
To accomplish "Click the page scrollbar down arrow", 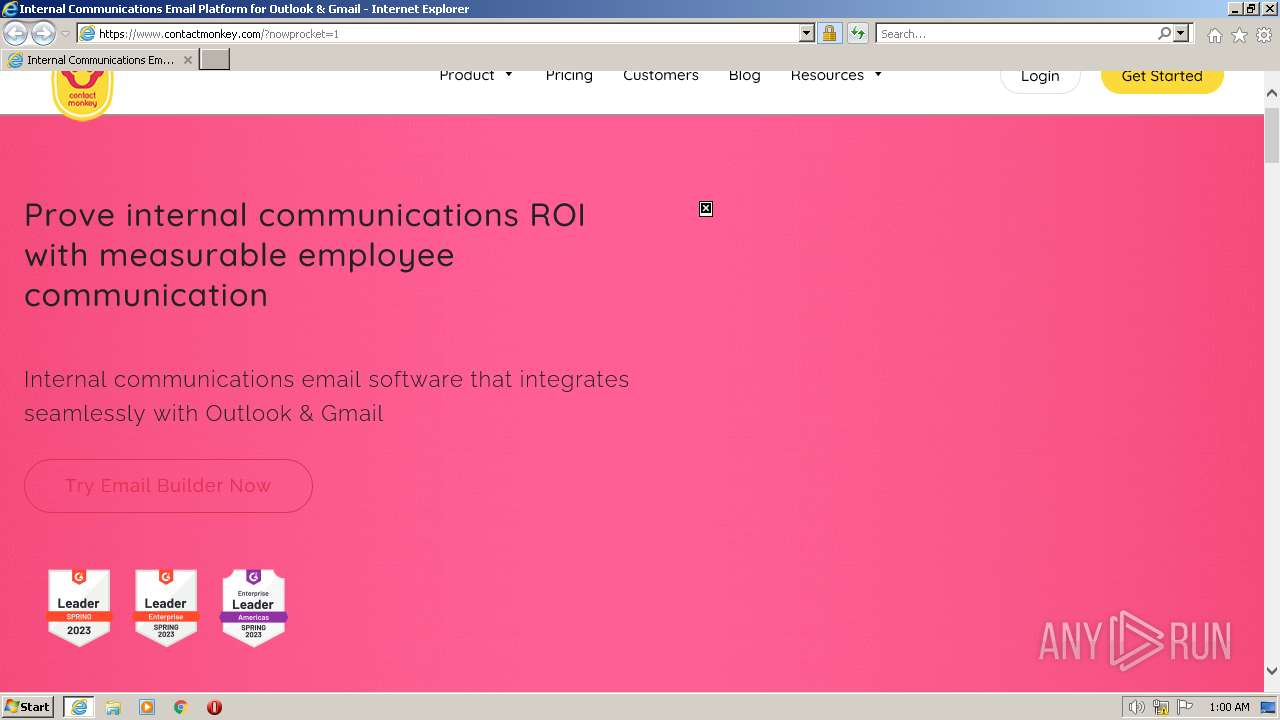I will (1272, 671).
